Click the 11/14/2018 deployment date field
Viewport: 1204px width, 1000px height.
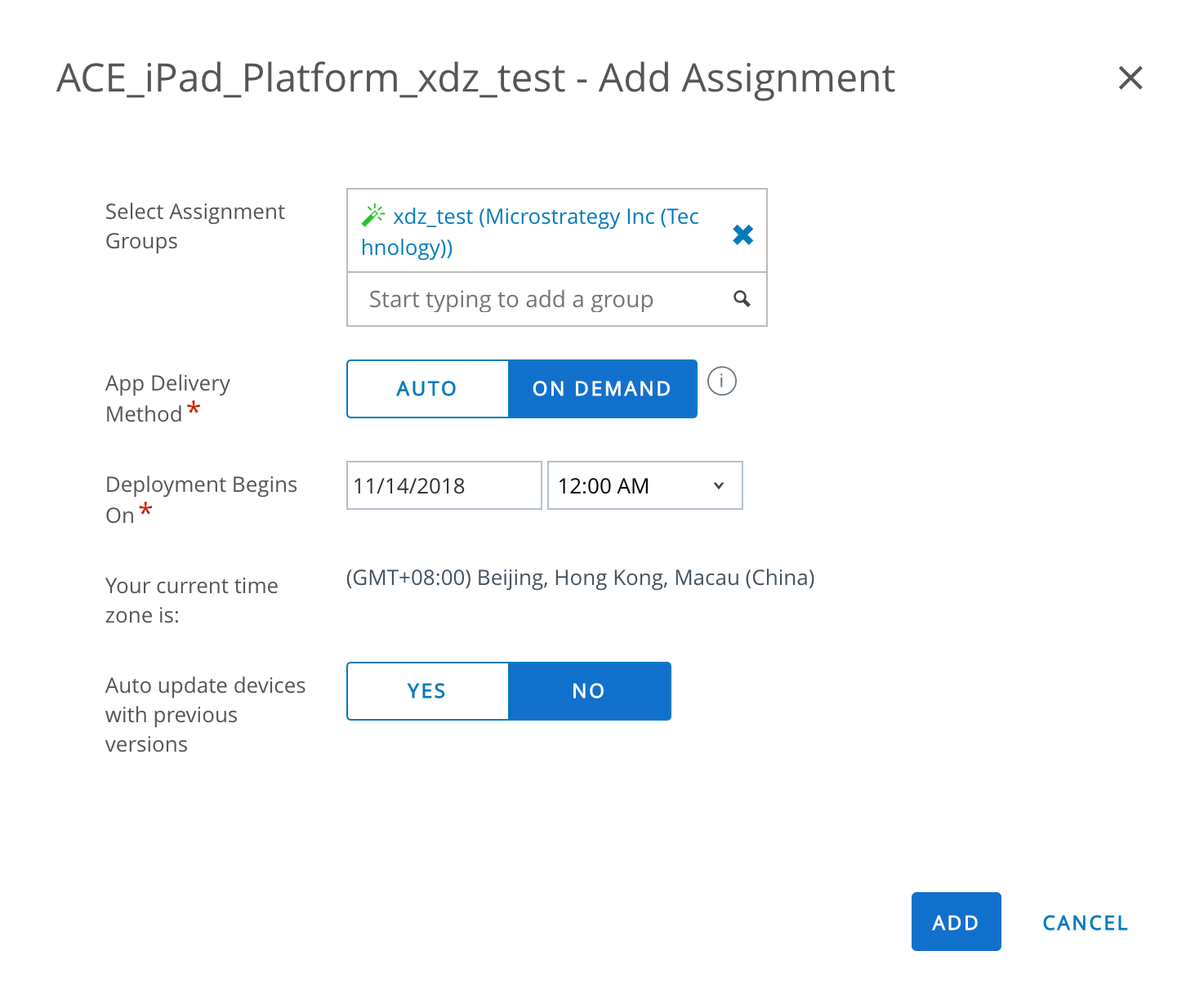coord(444,486)
